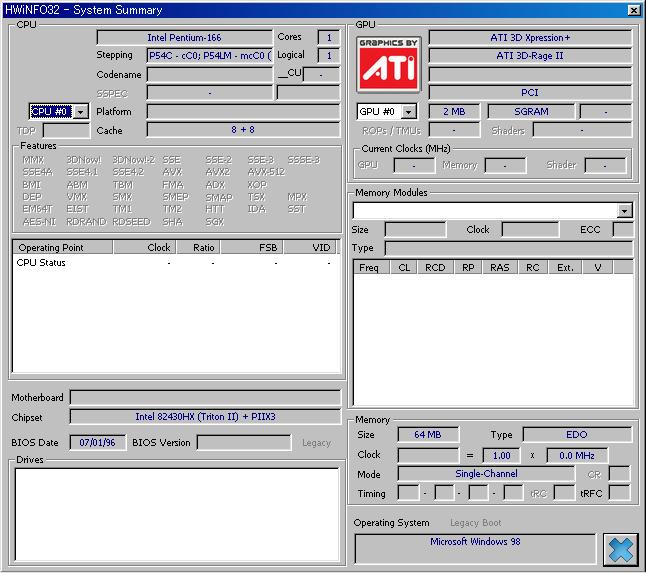Viewport: 646px width, 573px height.
Task: Click the Ext. column header
Action: pyautogui.click(x=565, y=267)
